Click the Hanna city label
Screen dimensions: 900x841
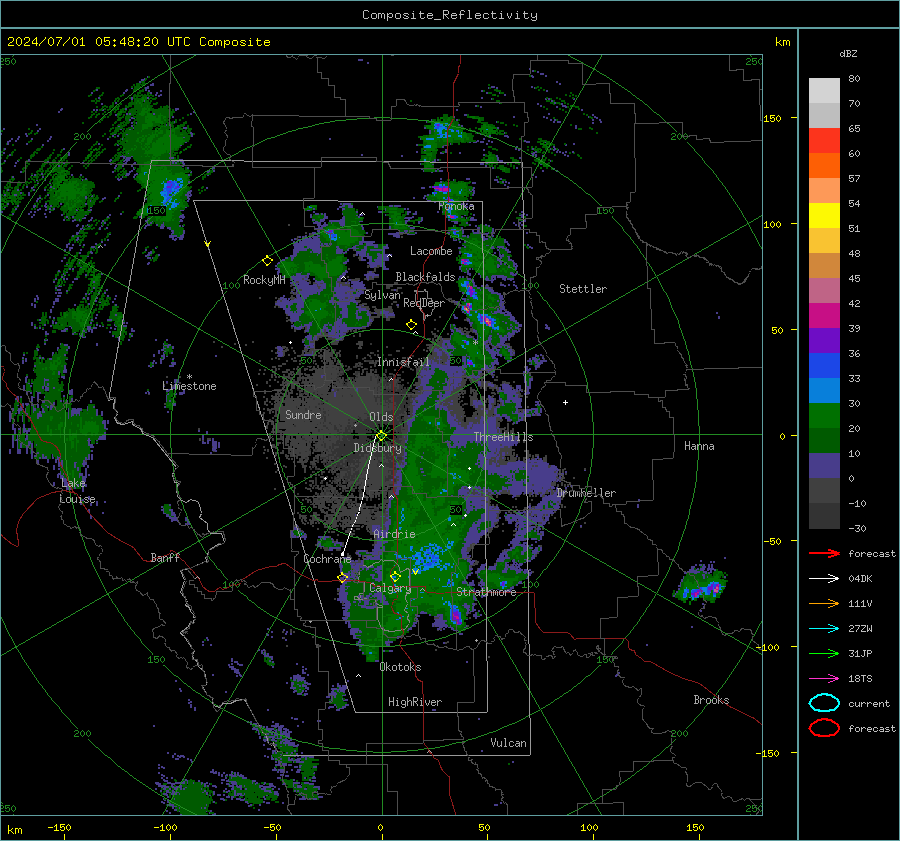[x=699, y=446]
